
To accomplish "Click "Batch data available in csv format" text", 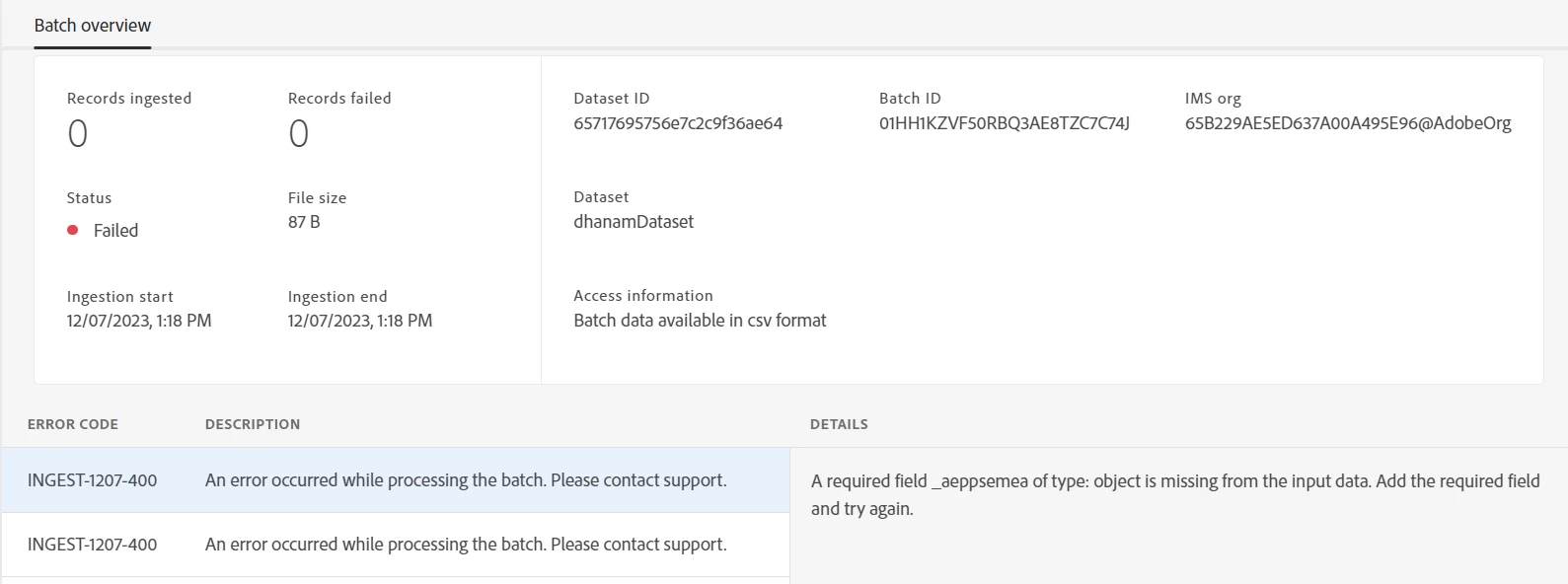I will 700,321.
